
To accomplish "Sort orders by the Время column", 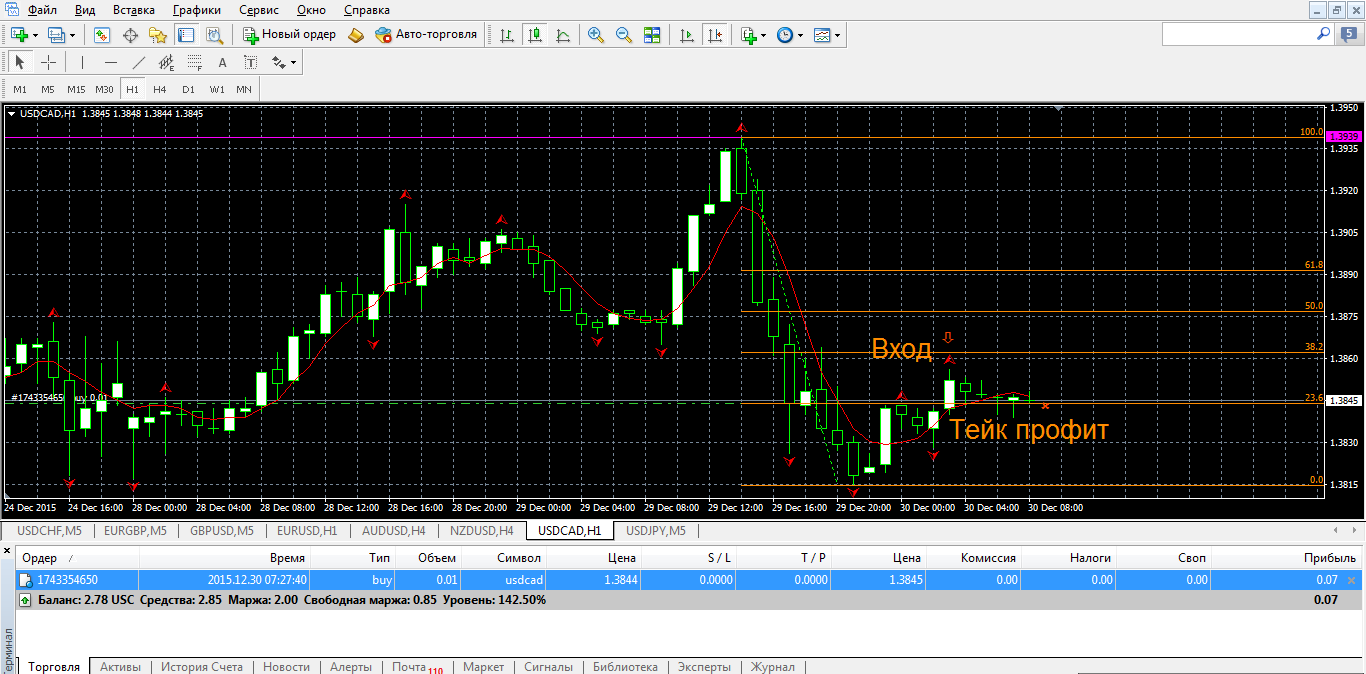I will click(x=224, y=558).
